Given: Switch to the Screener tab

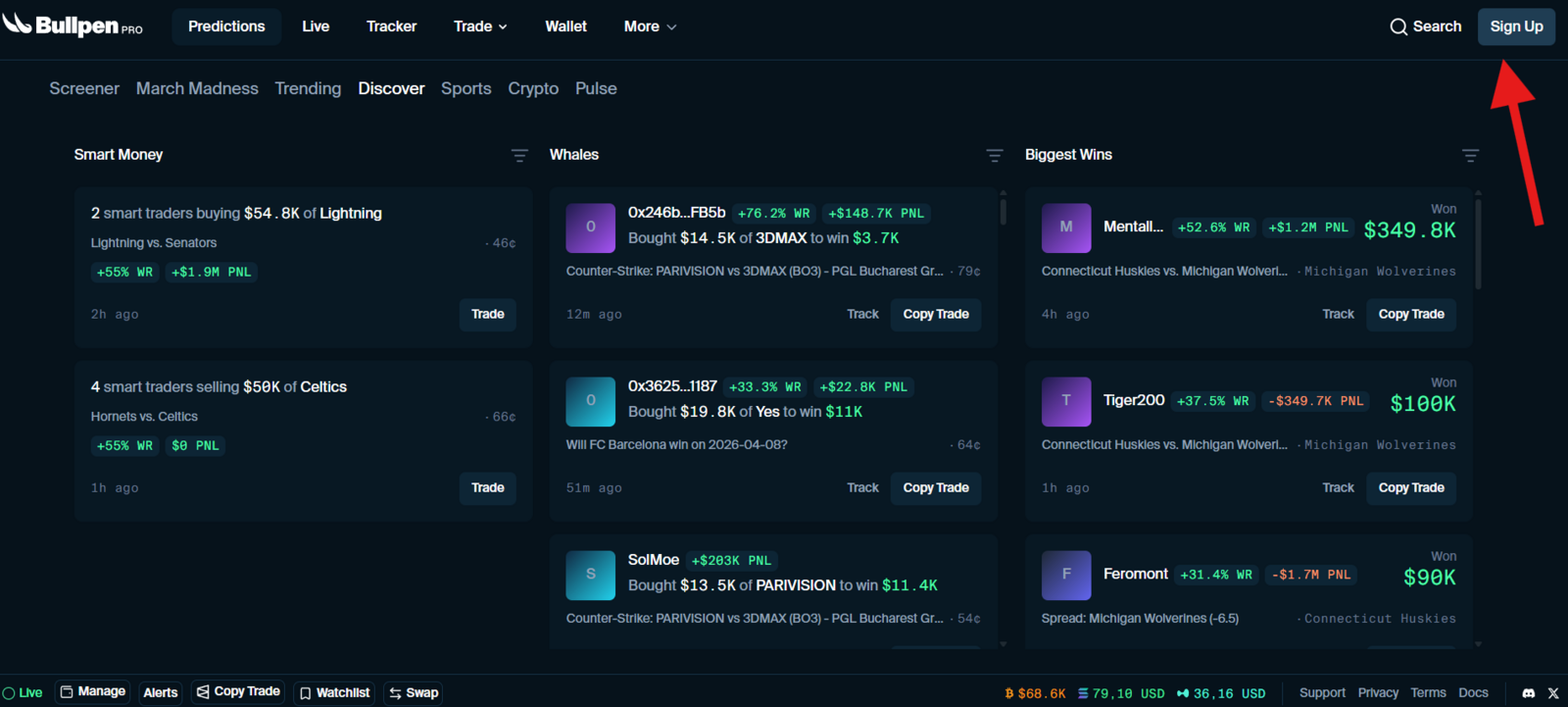Looking at the screenshot, I should tap(84, 88).
